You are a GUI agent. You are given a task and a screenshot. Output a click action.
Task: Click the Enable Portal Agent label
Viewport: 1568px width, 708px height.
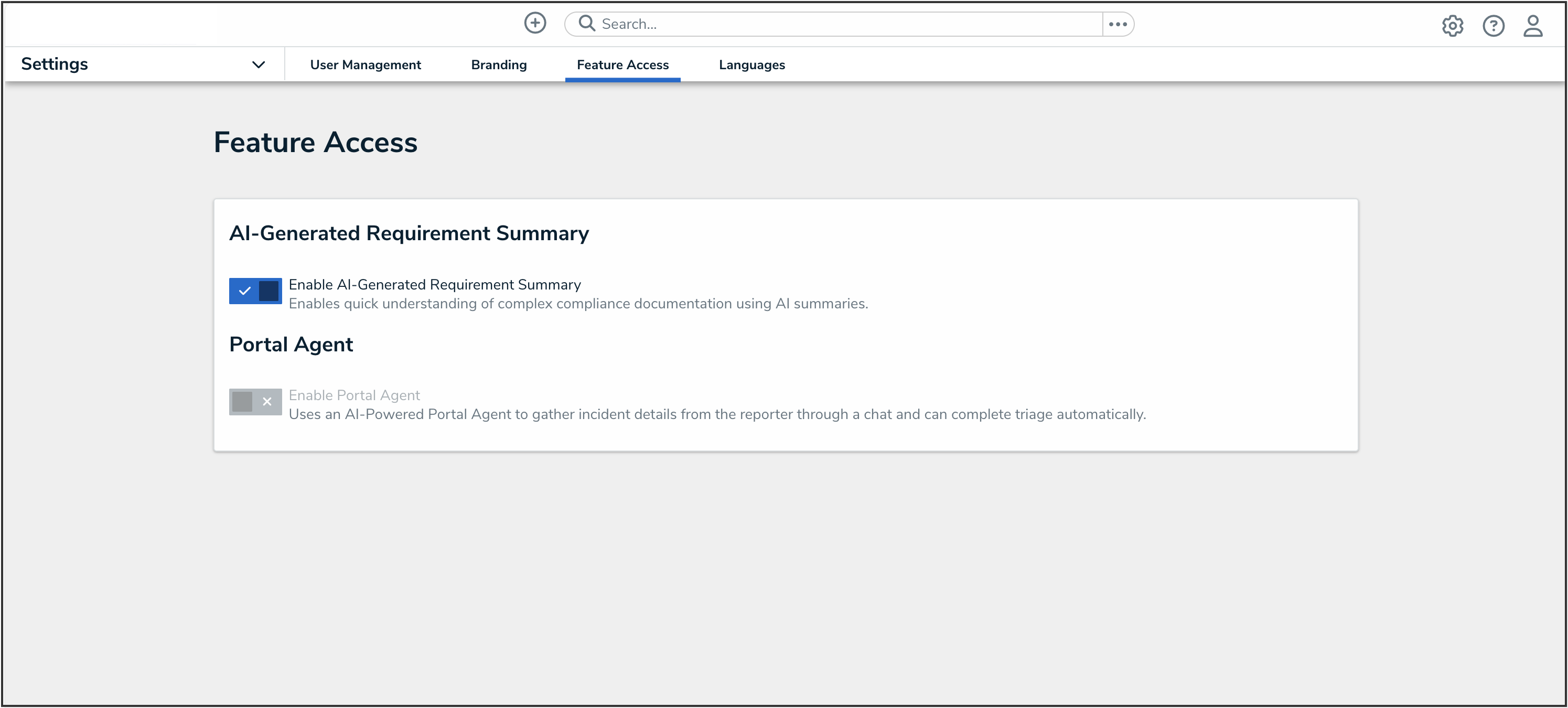click(x=355, y=394)
